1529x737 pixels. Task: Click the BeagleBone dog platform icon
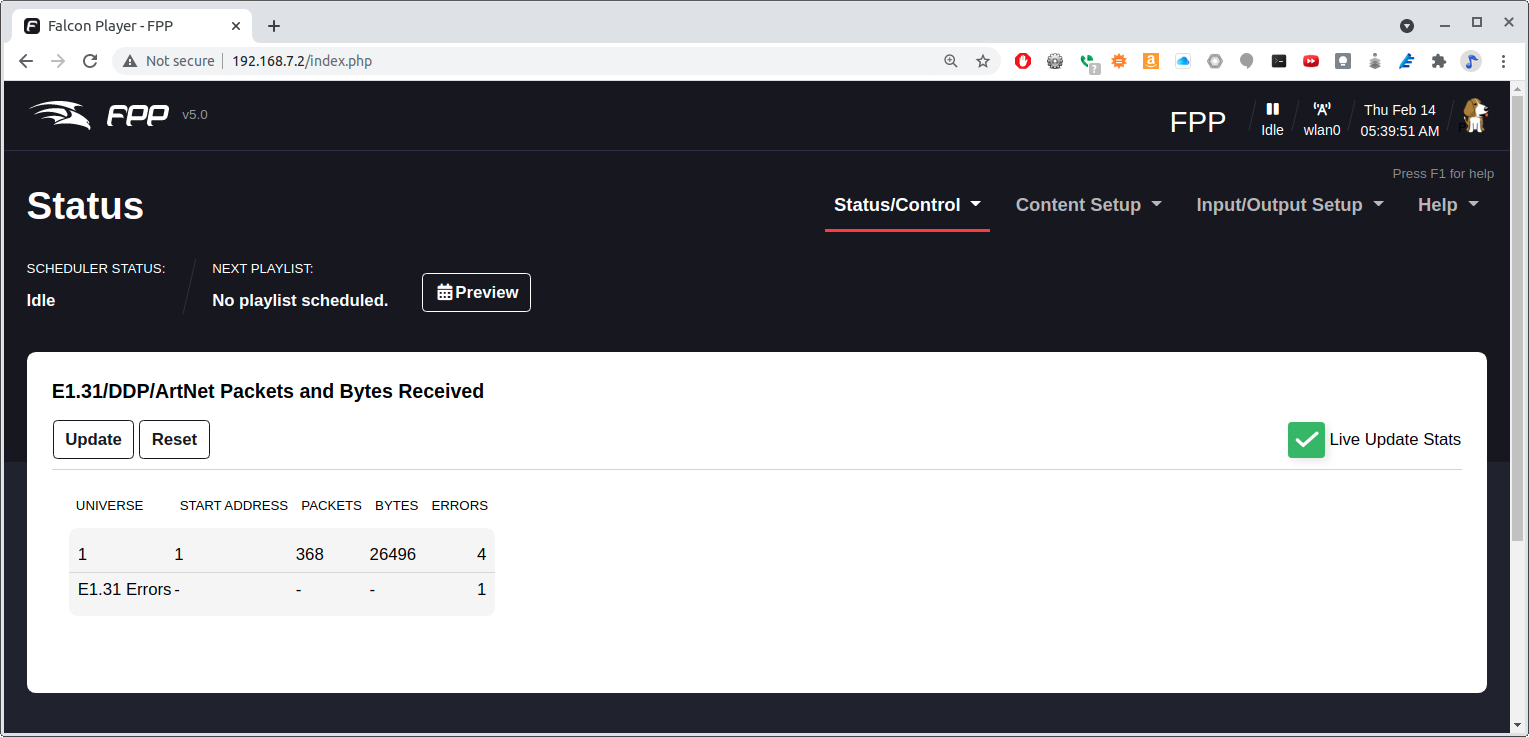1474,116
